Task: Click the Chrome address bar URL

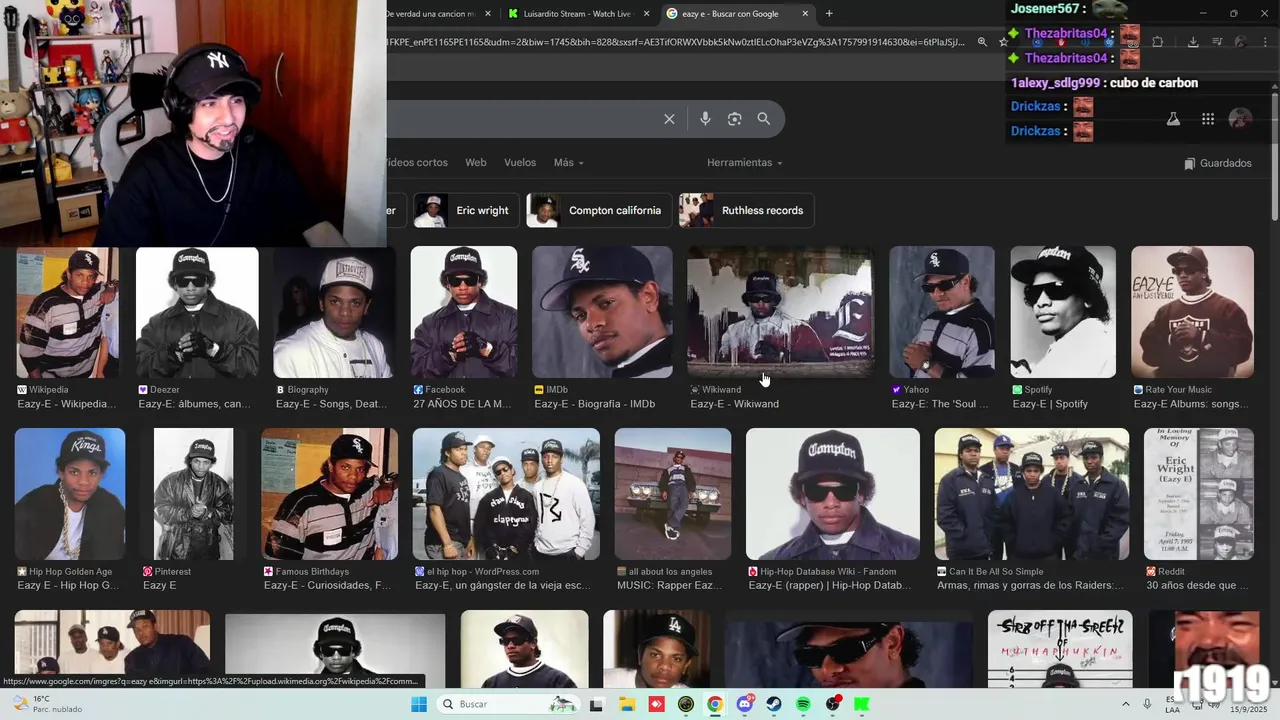Action: (x=677, y=42)
